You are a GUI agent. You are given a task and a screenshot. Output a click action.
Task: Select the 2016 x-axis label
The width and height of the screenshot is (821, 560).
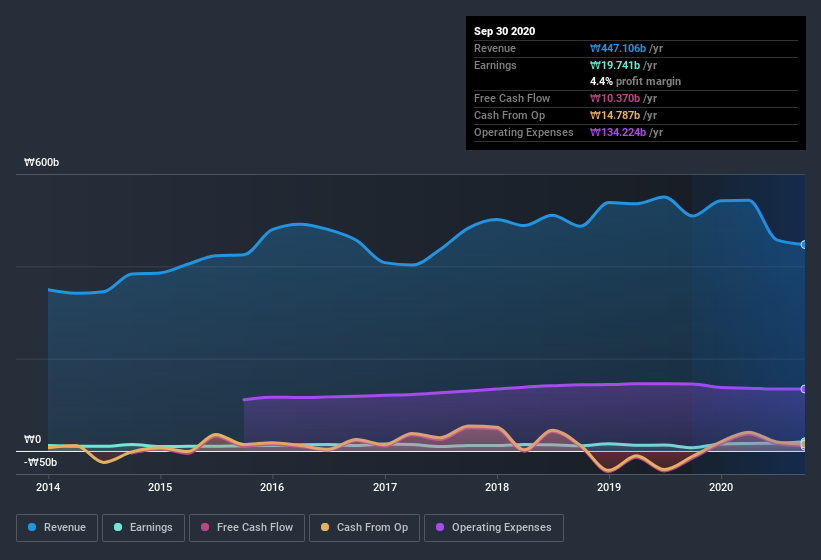click(x=272, y=488)
